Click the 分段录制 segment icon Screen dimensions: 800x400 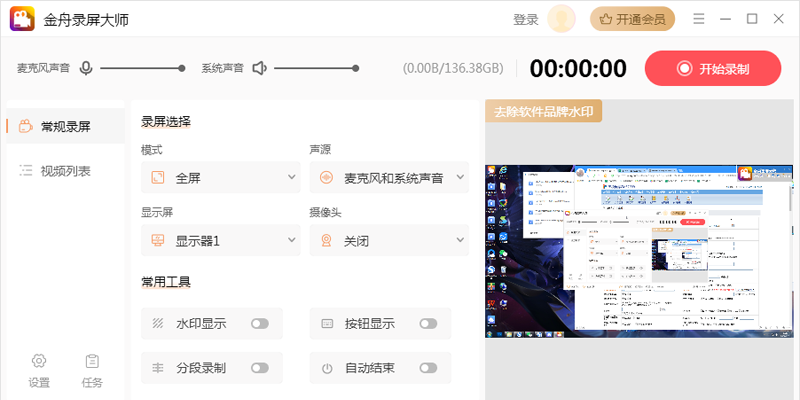click(158, 368)
